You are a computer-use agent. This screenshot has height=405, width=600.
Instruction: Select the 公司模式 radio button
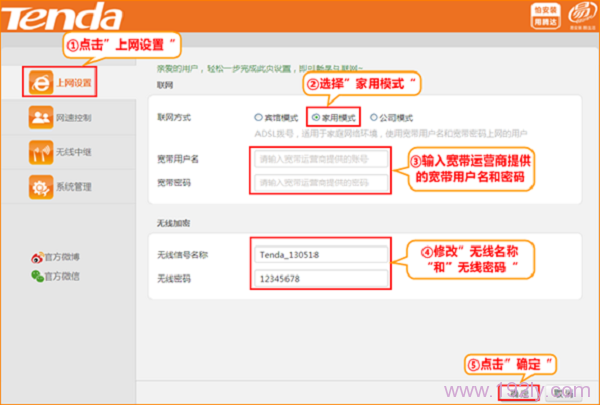(x=375, y=116)
